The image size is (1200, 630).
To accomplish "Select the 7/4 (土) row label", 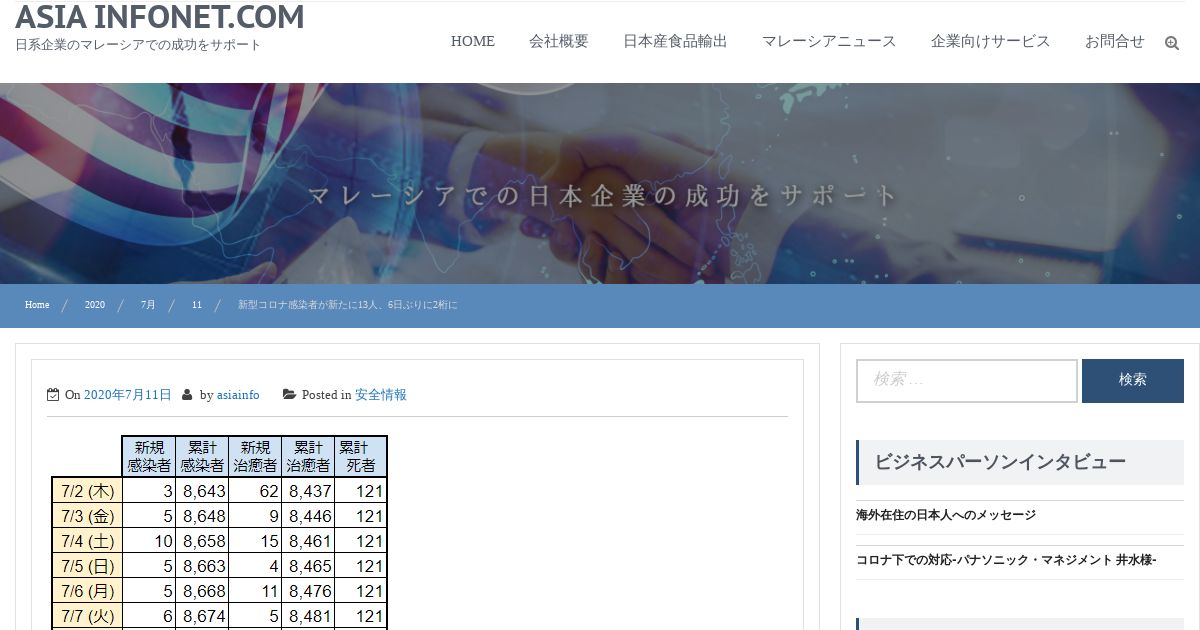I will click(x=87, y=541).
